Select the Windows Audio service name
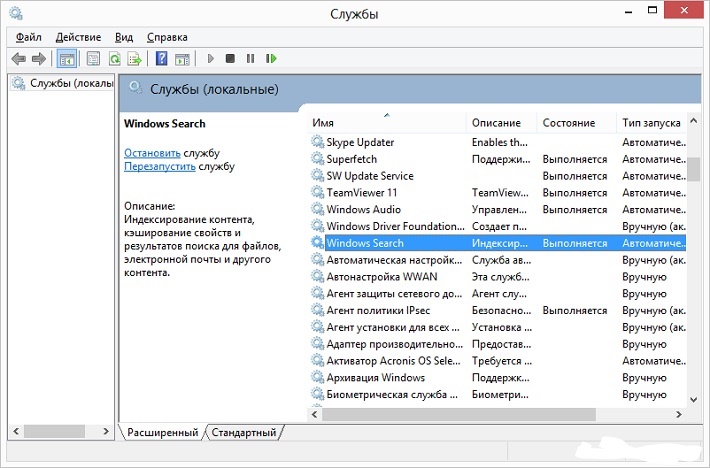 (x=364, y=209)
